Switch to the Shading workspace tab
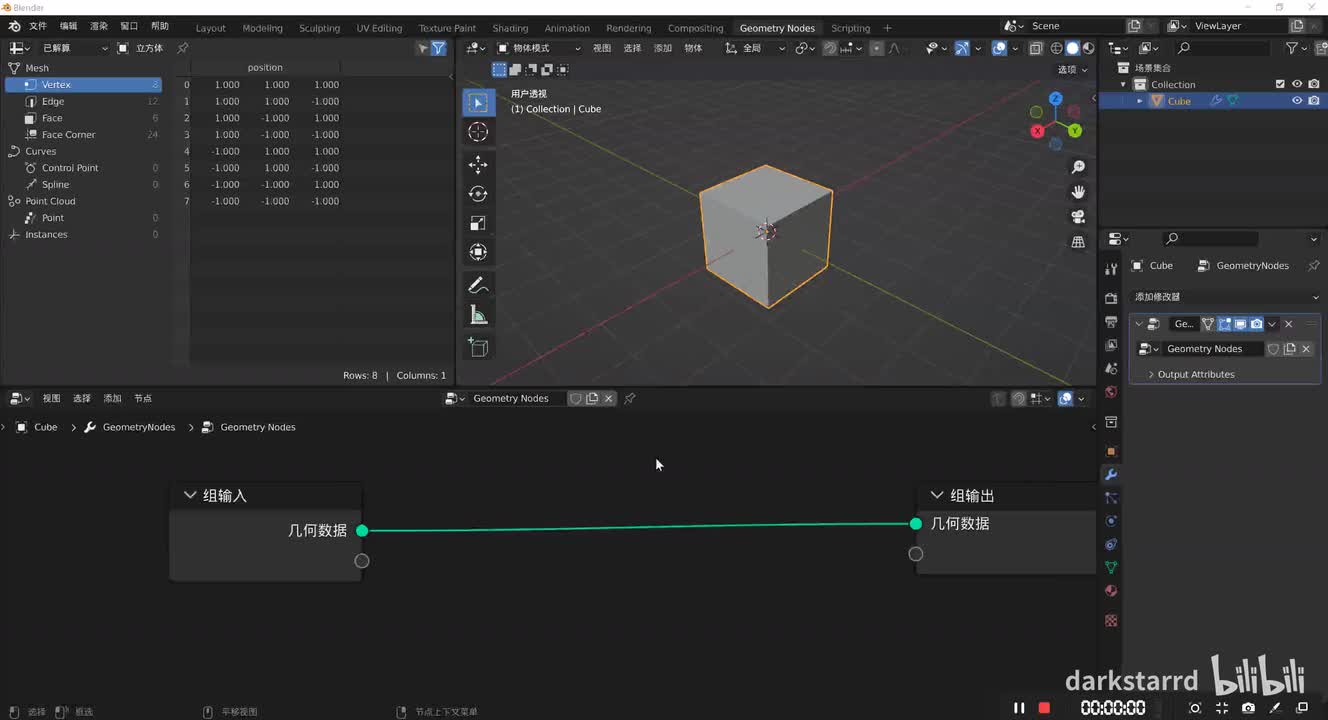Image resolution: width=1328 pixels, height=720 pixels. pyautogui.click(x=510, y=28)
